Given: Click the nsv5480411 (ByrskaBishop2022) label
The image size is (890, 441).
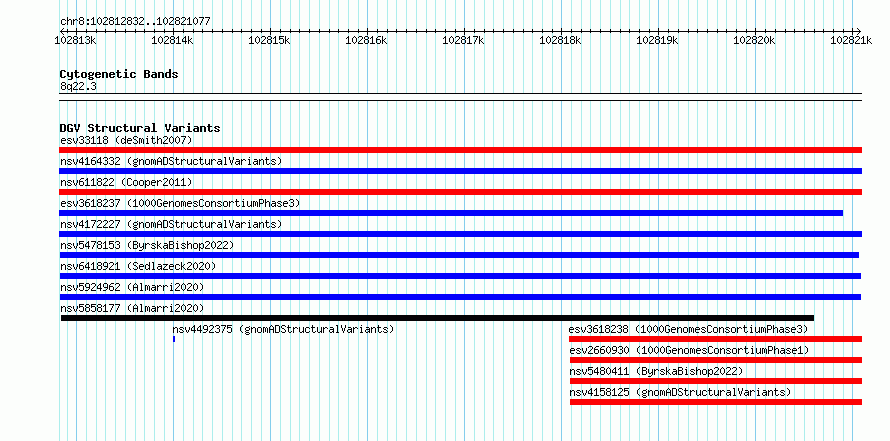Looking at the screenshot, I should 656,371.
